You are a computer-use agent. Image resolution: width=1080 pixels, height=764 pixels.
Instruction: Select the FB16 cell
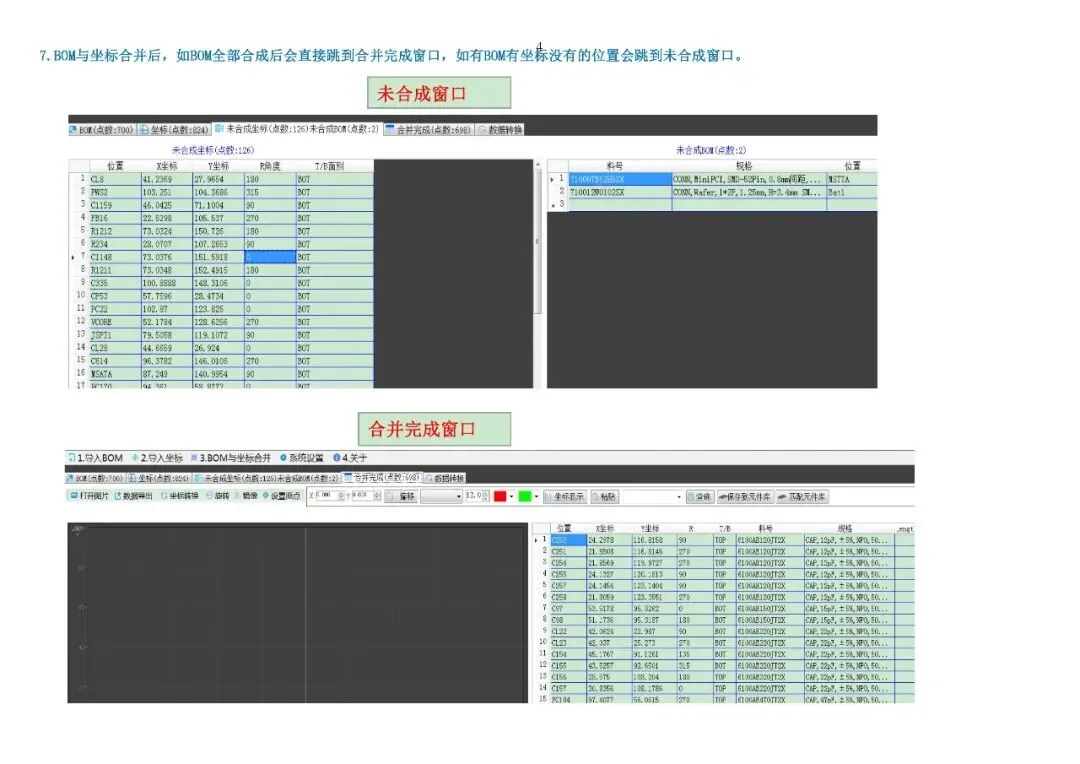point(114,218)
